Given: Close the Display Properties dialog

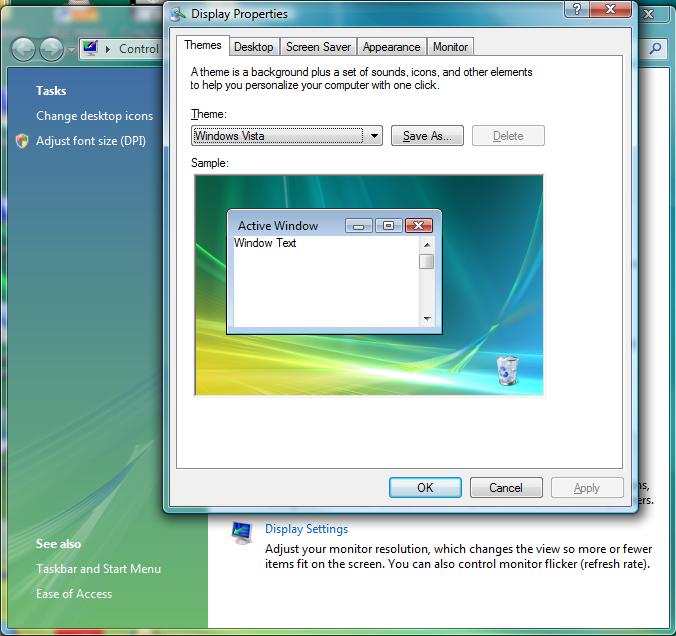Looking at the screenshot, I should [x=610, y=9].
